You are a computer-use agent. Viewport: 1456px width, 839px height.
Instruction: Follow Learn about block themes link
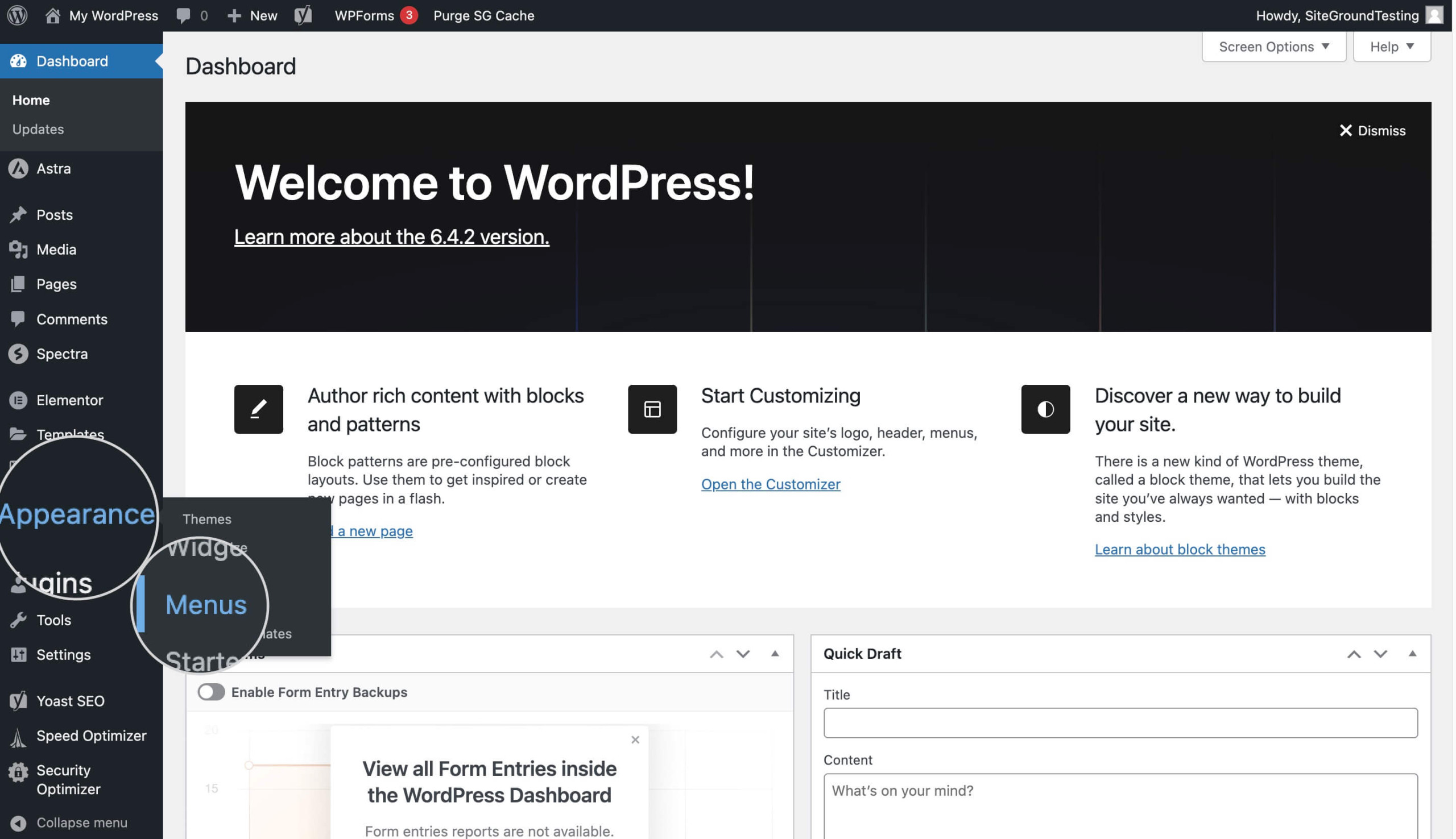click(x=1180, y=549)
